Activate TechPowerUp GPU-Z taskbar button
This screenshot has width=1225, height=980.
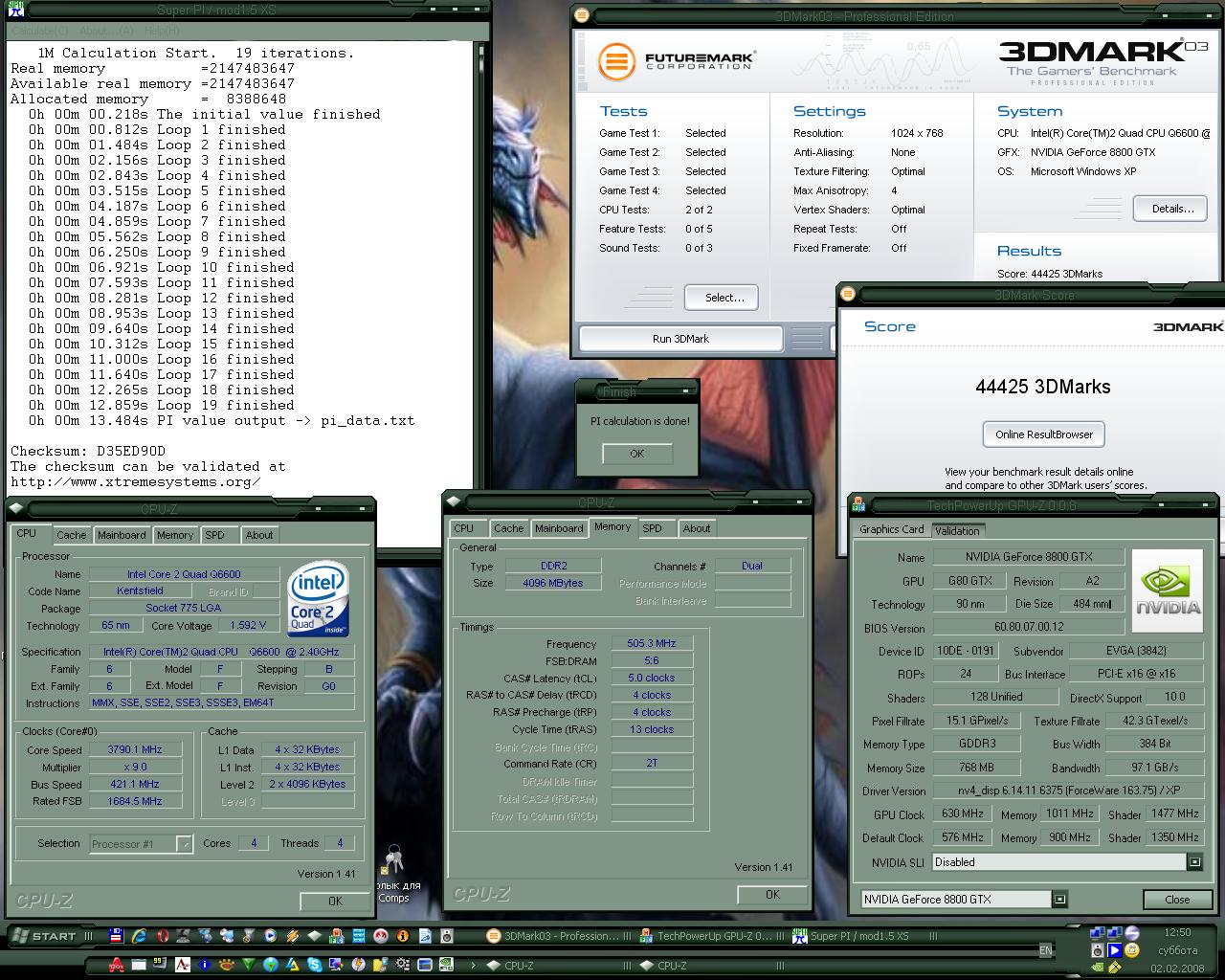[713, 936]
